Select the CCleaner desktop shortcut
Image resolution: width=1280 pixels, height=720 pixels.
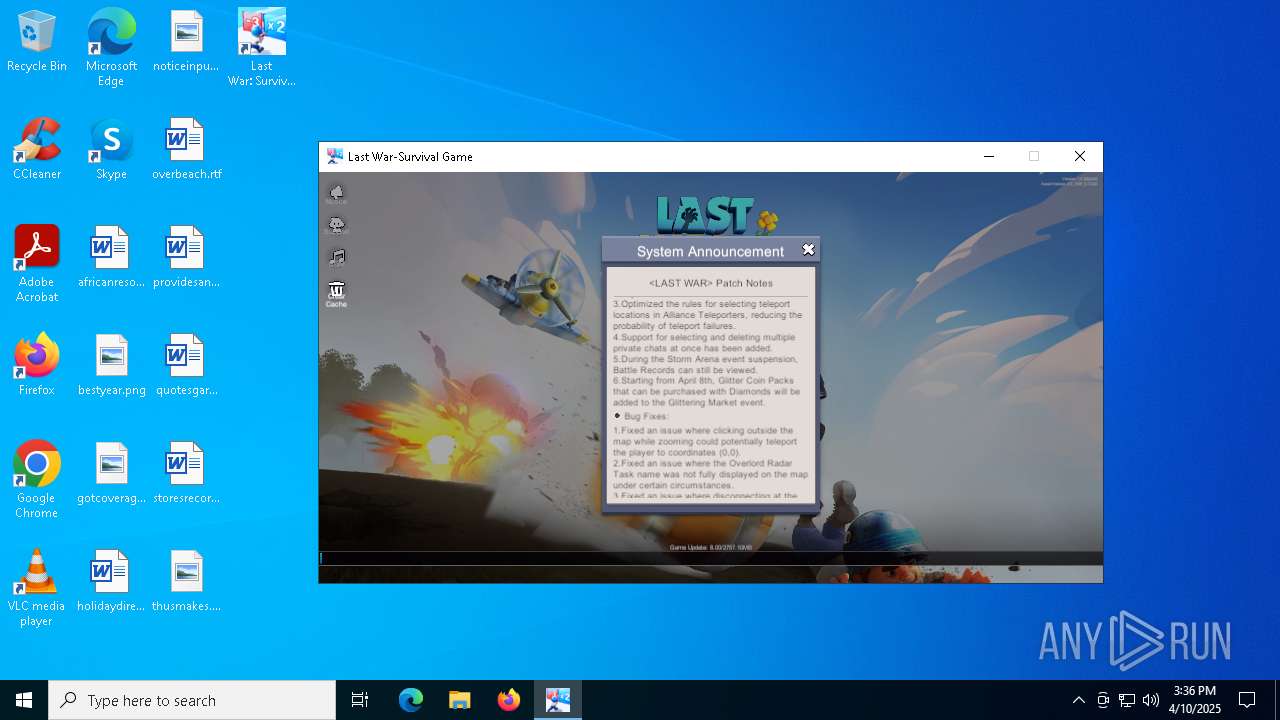[x=37, y=150]
